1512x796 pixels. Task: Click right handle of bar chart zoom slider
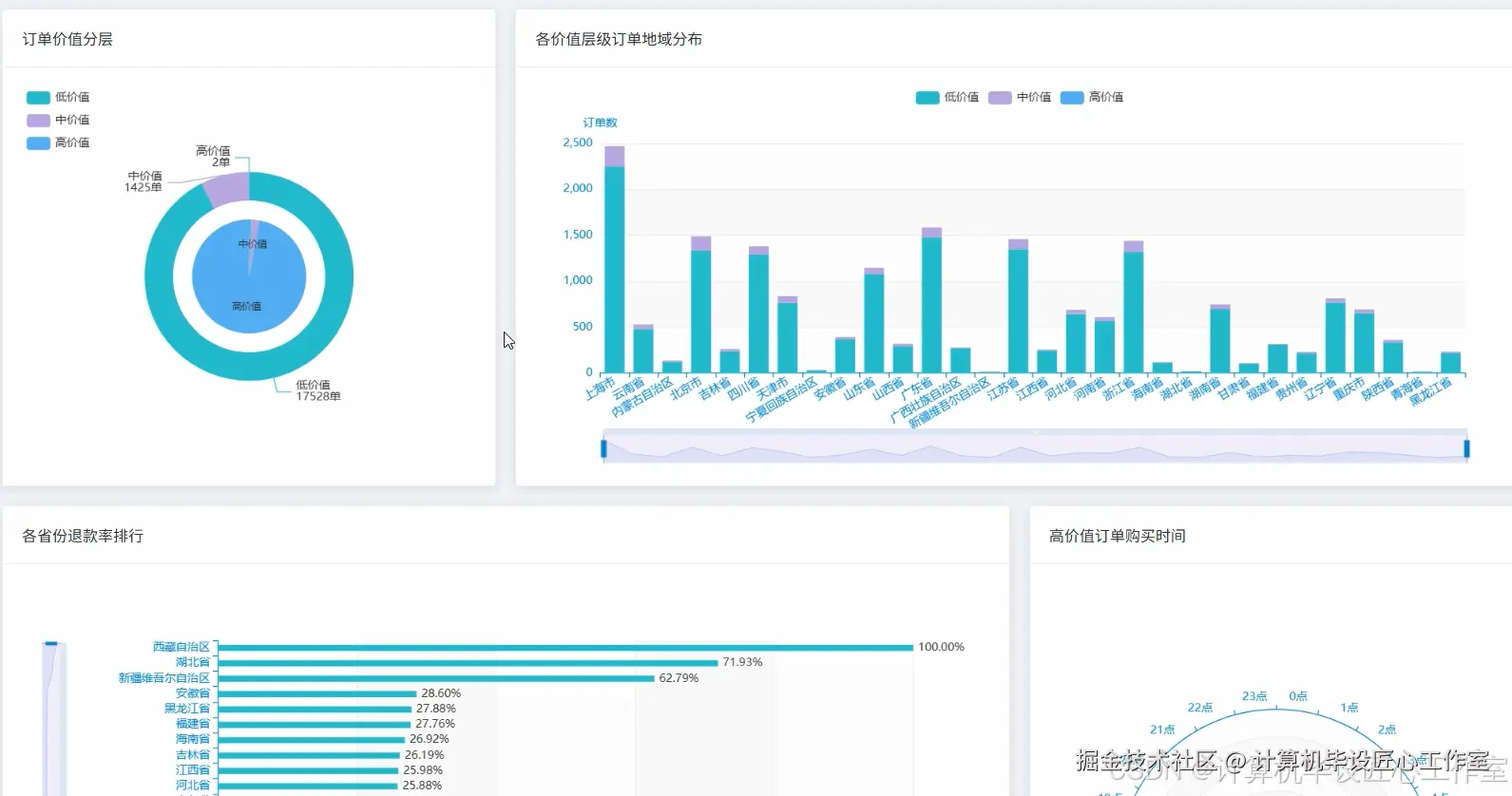pyautogui.click(x=1466, y=448)
